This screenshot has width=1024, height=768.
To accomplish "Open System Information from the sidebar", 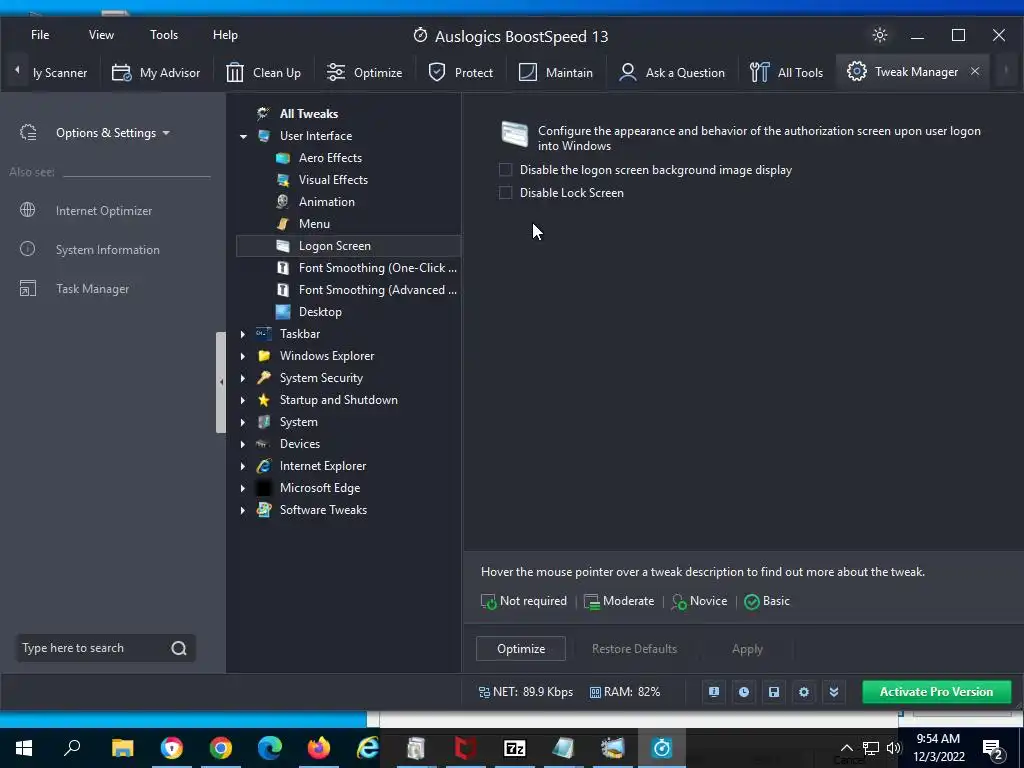I will [108, 249].
